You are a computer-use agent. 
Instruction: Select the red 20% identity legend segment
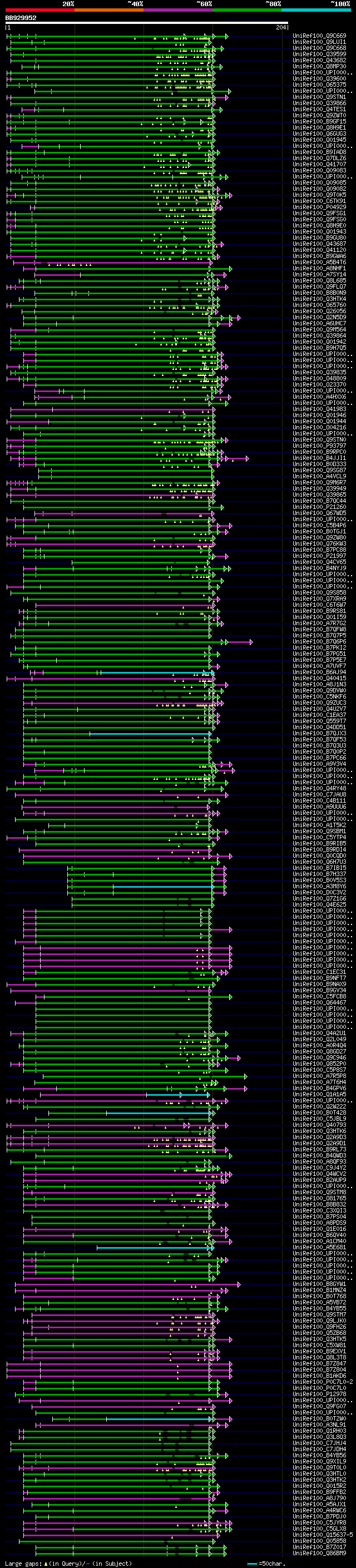(x=40, y=10)
